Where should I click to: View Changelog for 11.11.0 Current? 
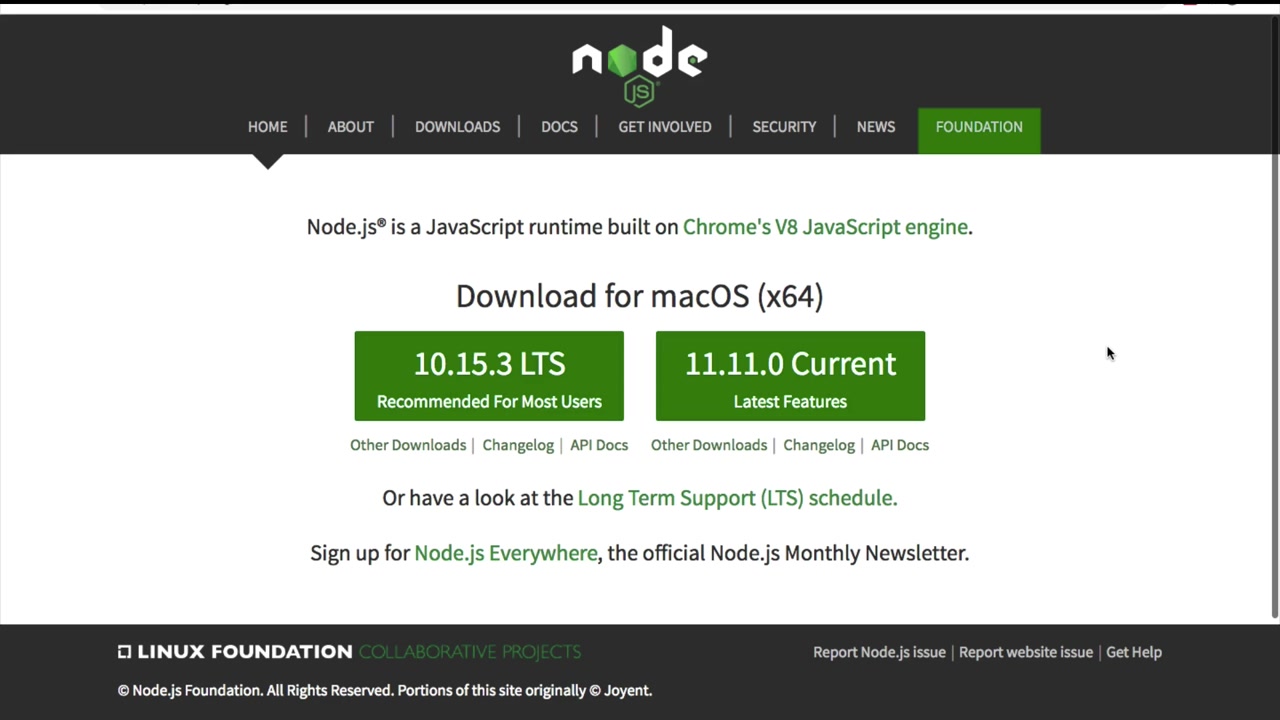(x=819, y=445)
